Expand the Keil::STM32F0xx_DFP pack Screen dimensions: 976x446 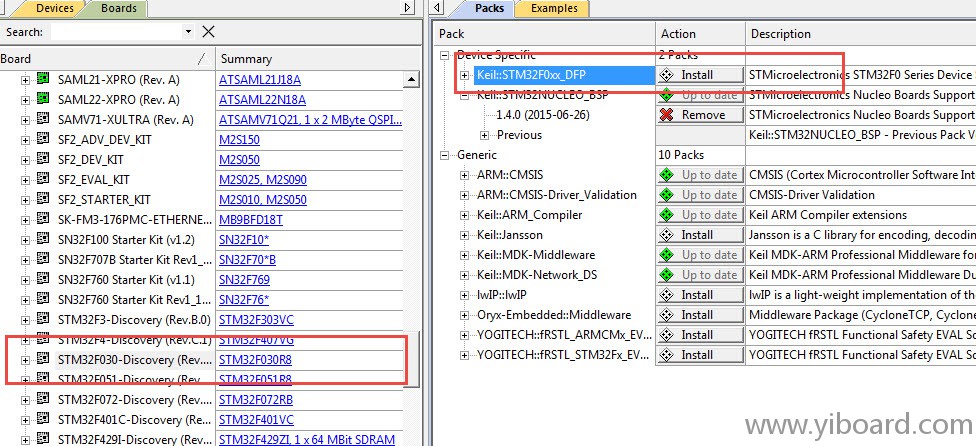pyautogui.click(x=464, y=75)
